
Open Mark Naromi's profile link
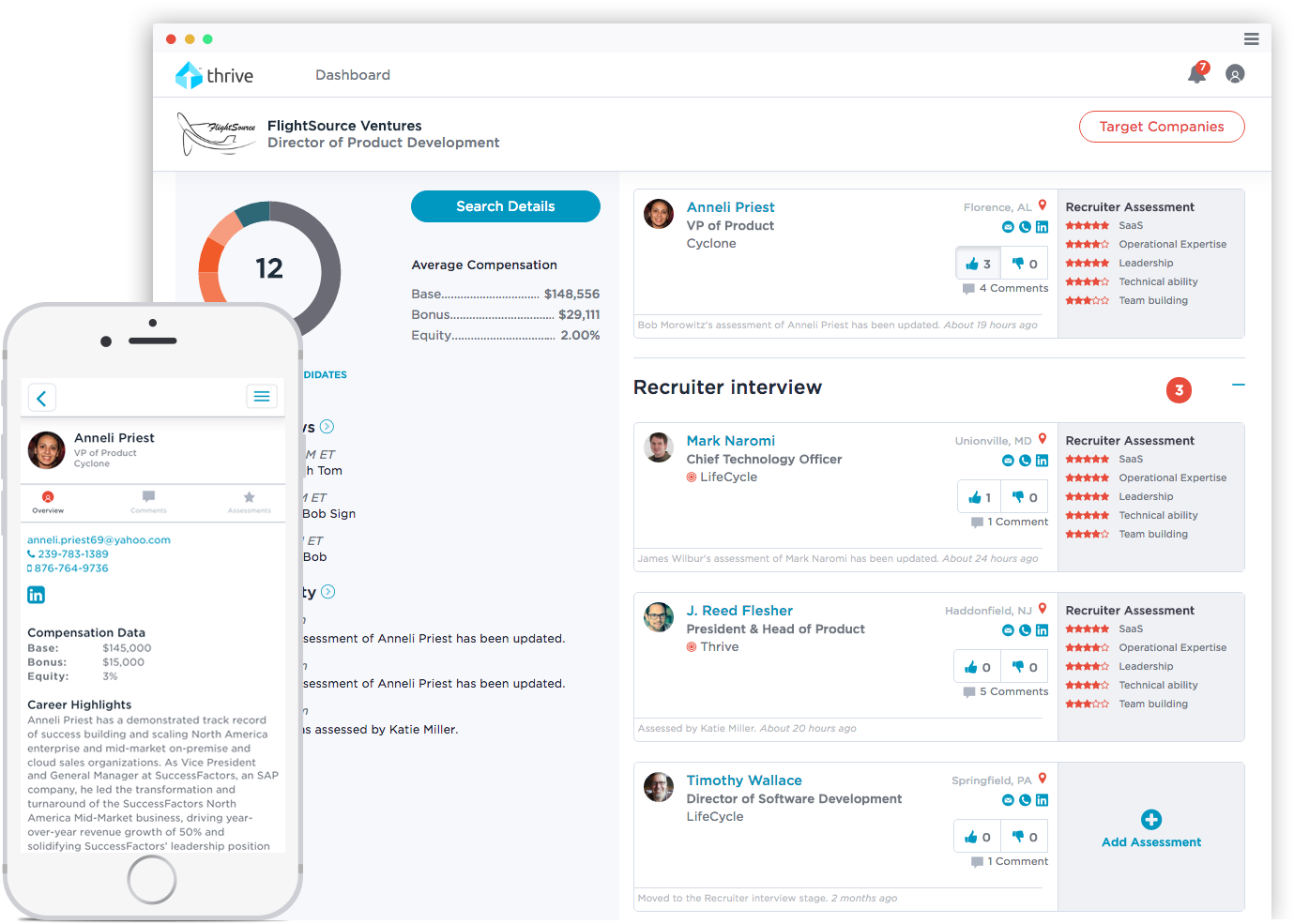[731, 441]
